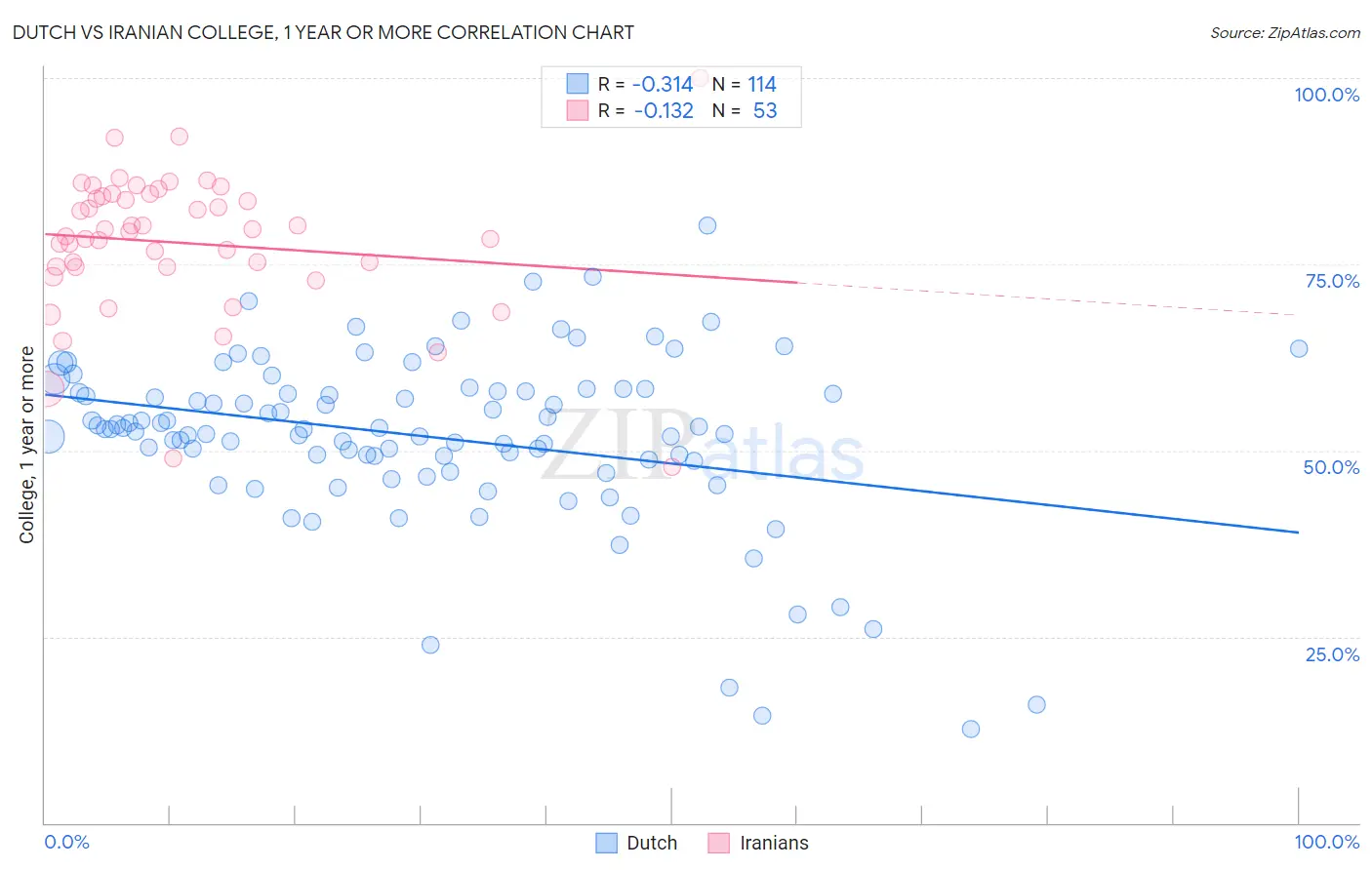This screenshot has height=870, width=1372.
Task: Click the blue Dutch legend swatch at bottom
Action: click(x=606, y=843)
